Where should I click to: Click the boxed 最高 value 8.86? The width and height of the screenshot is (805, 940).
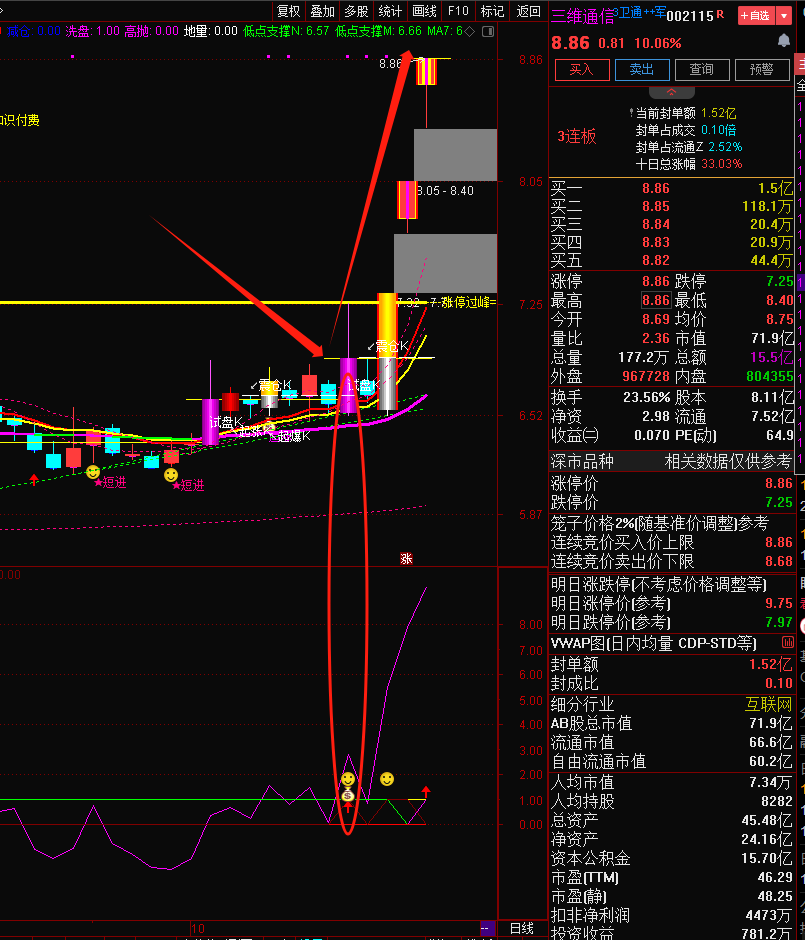pos(656,300)
